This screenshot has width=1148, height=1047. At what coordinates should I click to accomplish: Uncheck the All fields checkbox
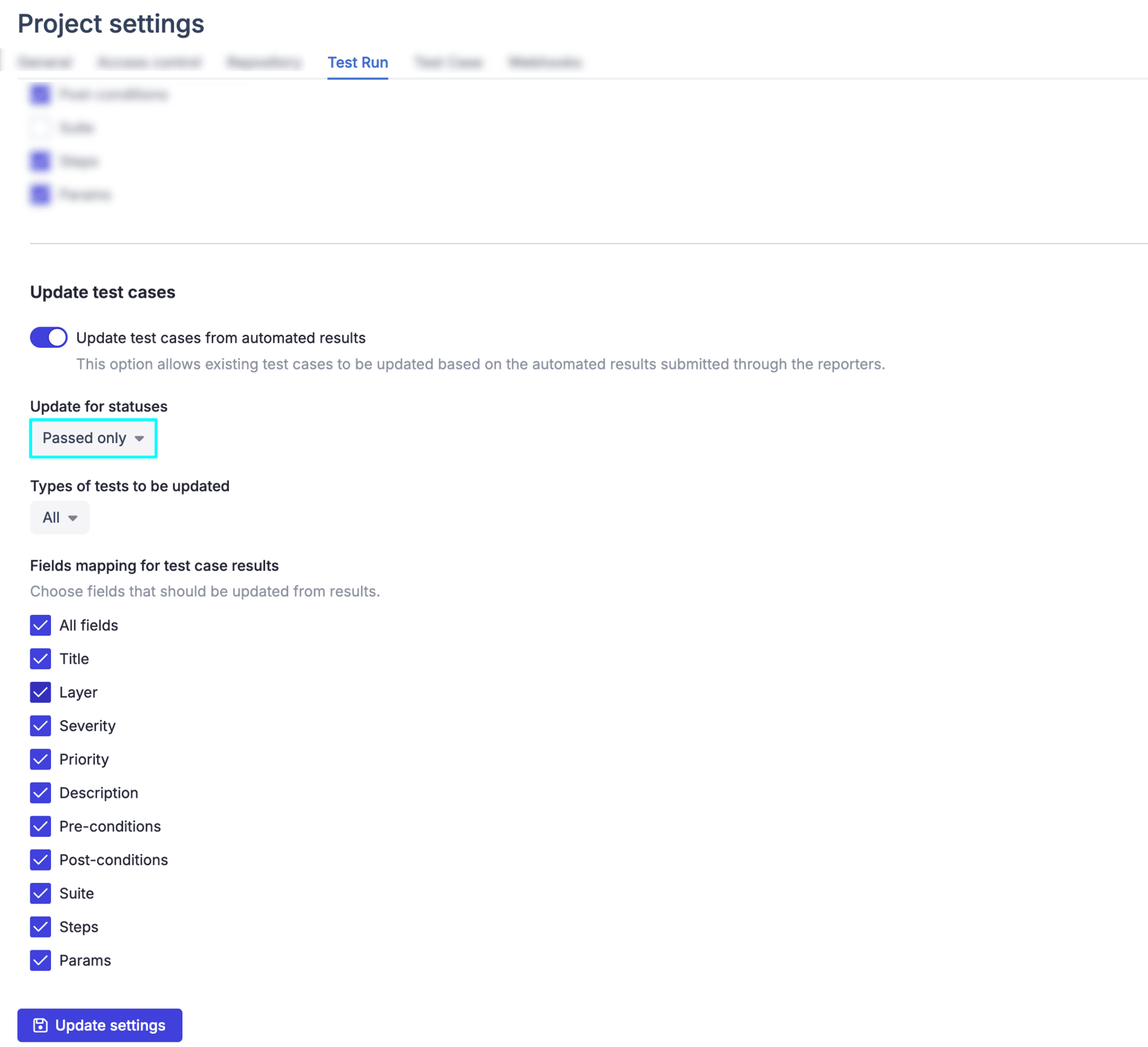(x=40, y=625)
